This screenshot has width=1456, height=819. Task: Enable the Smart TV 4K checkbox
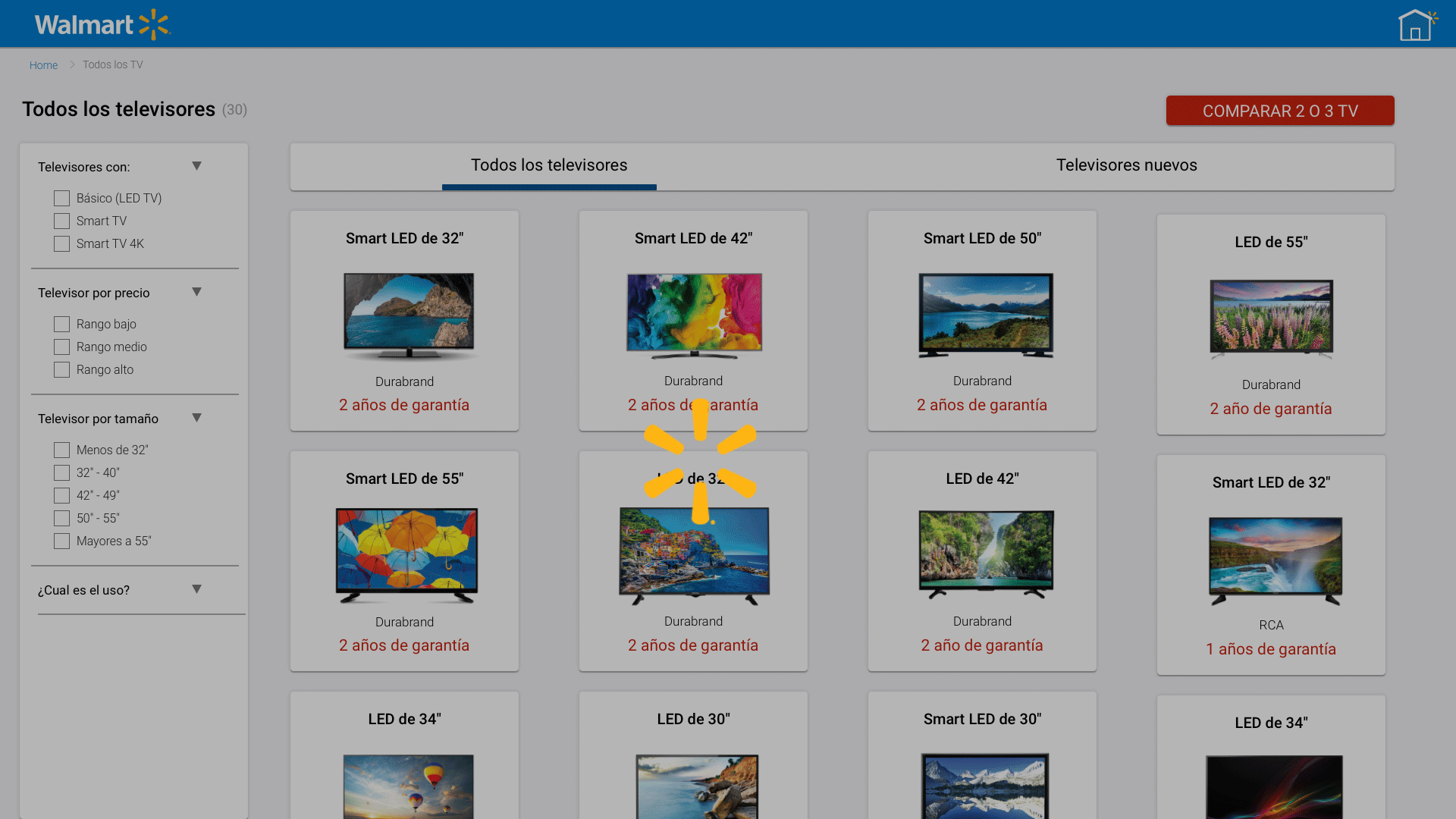pos(62,244)
